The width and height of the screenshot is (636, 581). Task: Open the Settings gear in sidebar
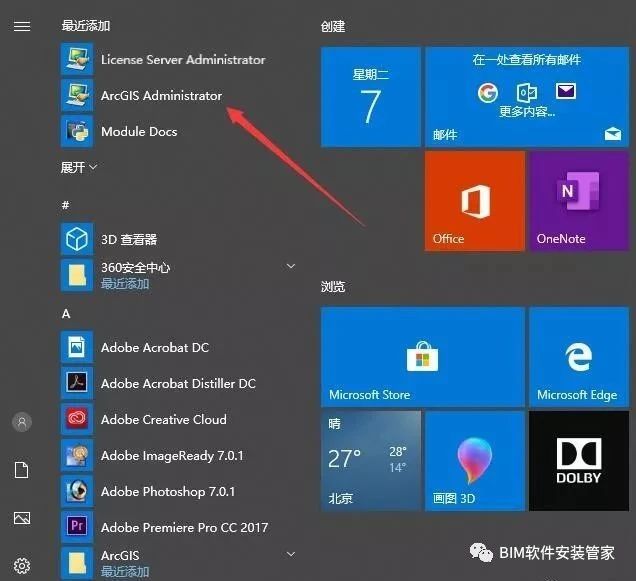coord(22,566)
